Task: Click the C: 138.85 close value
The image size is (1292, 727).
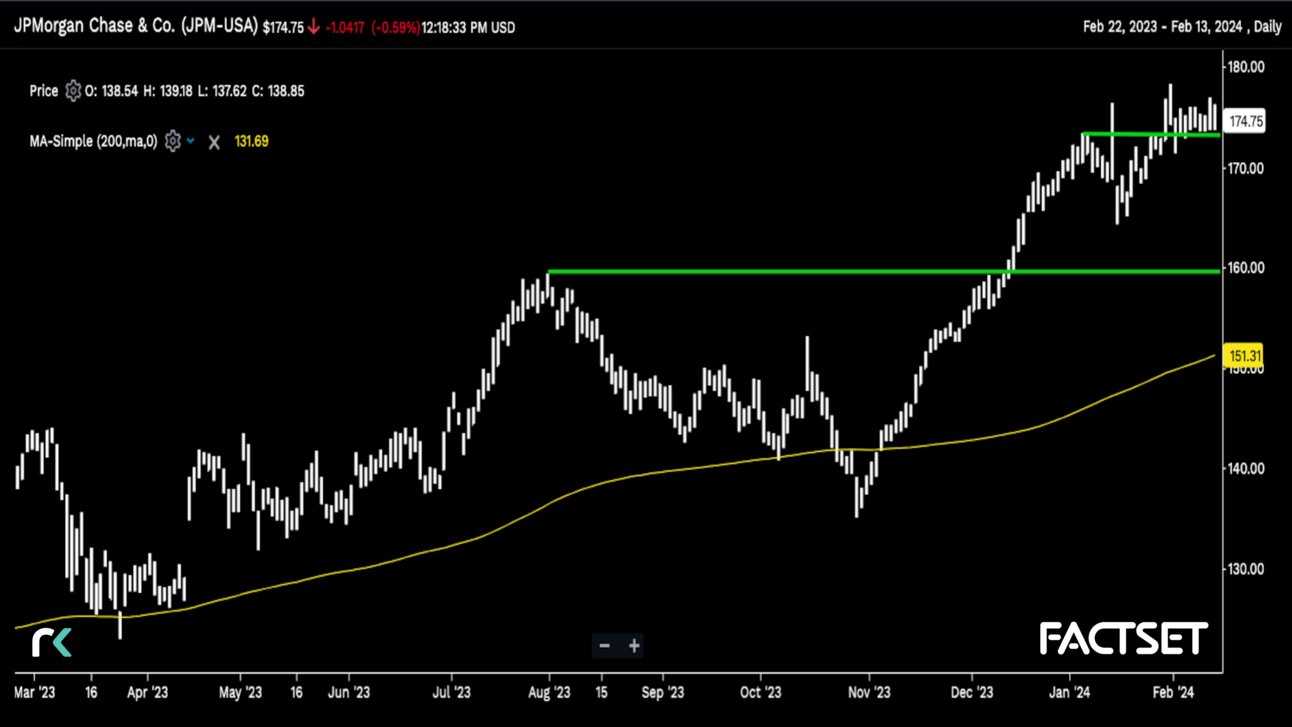Action: (279, 91)
